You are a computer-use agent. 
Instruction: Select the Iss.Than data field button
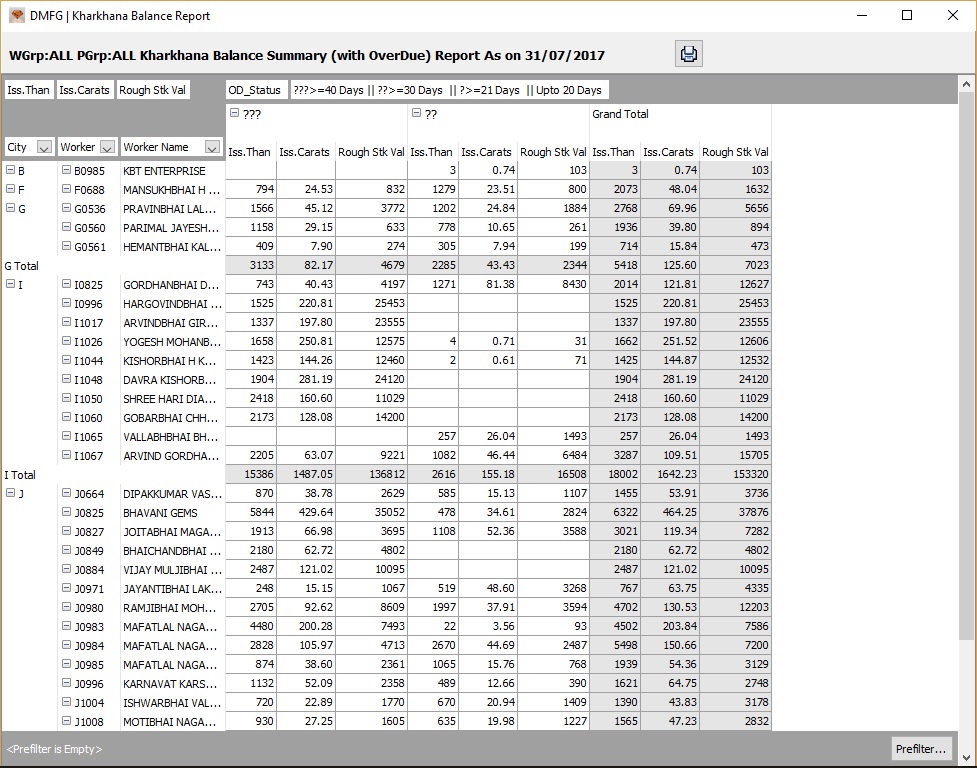pos(29,90)
